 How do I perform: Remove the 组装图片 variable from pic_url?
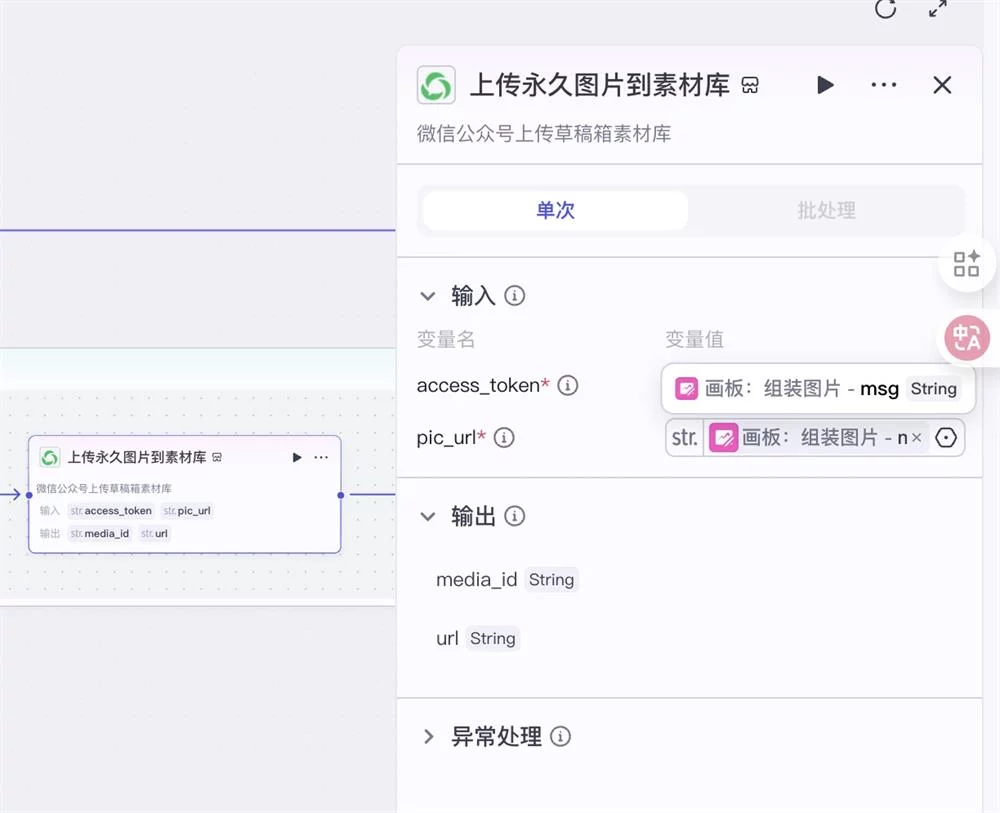(916, 437)
